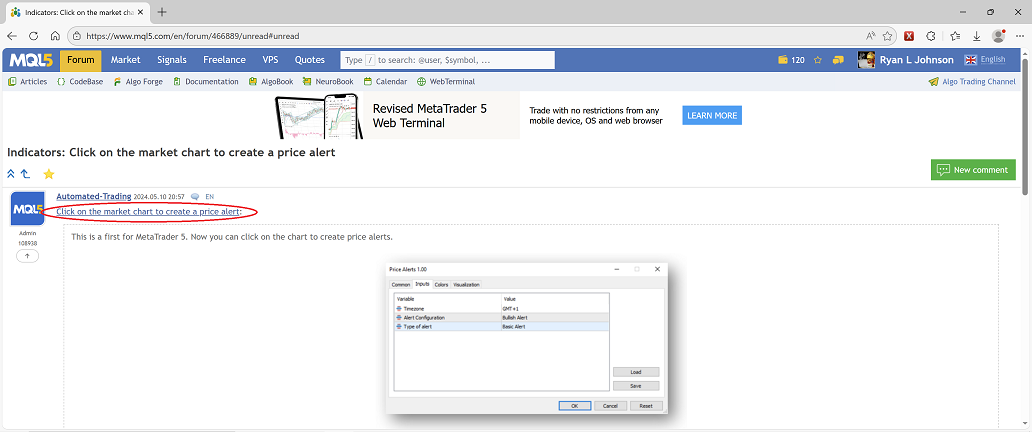Click the browser address bar URL

pos(193,36)
